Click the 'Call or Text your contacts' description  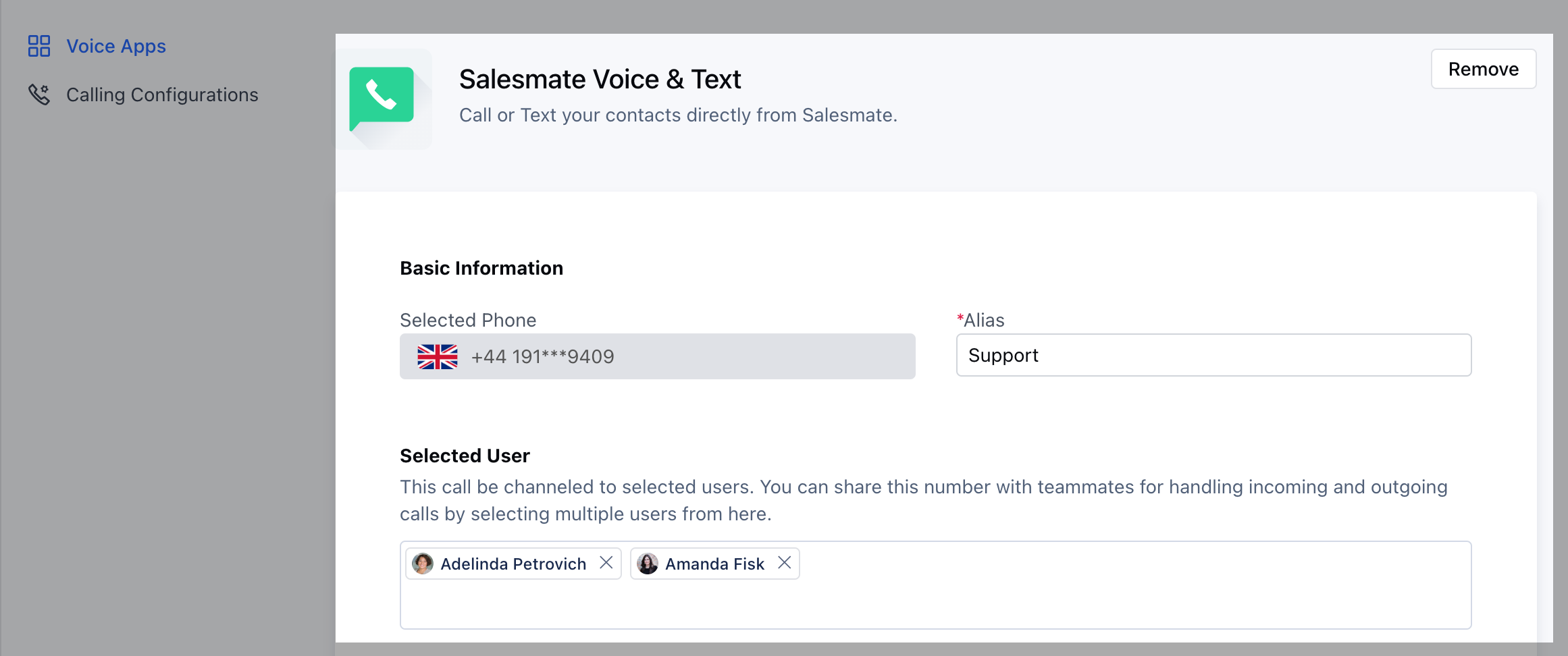pyautogui.click(x=678, y=115)
